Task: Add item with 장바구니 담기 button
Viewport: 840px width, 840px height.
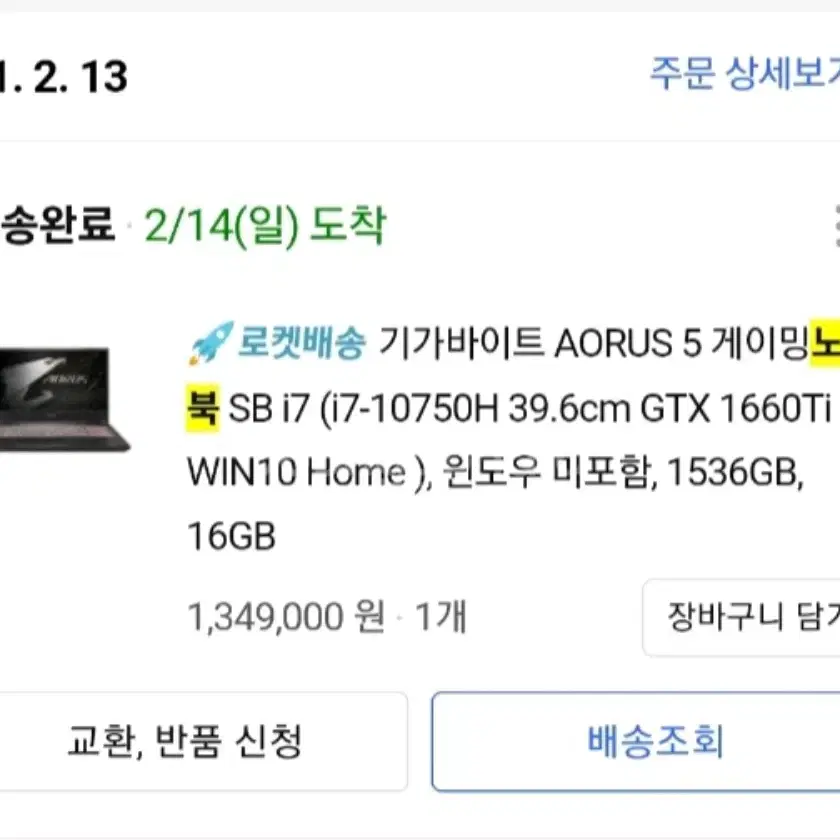Action: 741,617
